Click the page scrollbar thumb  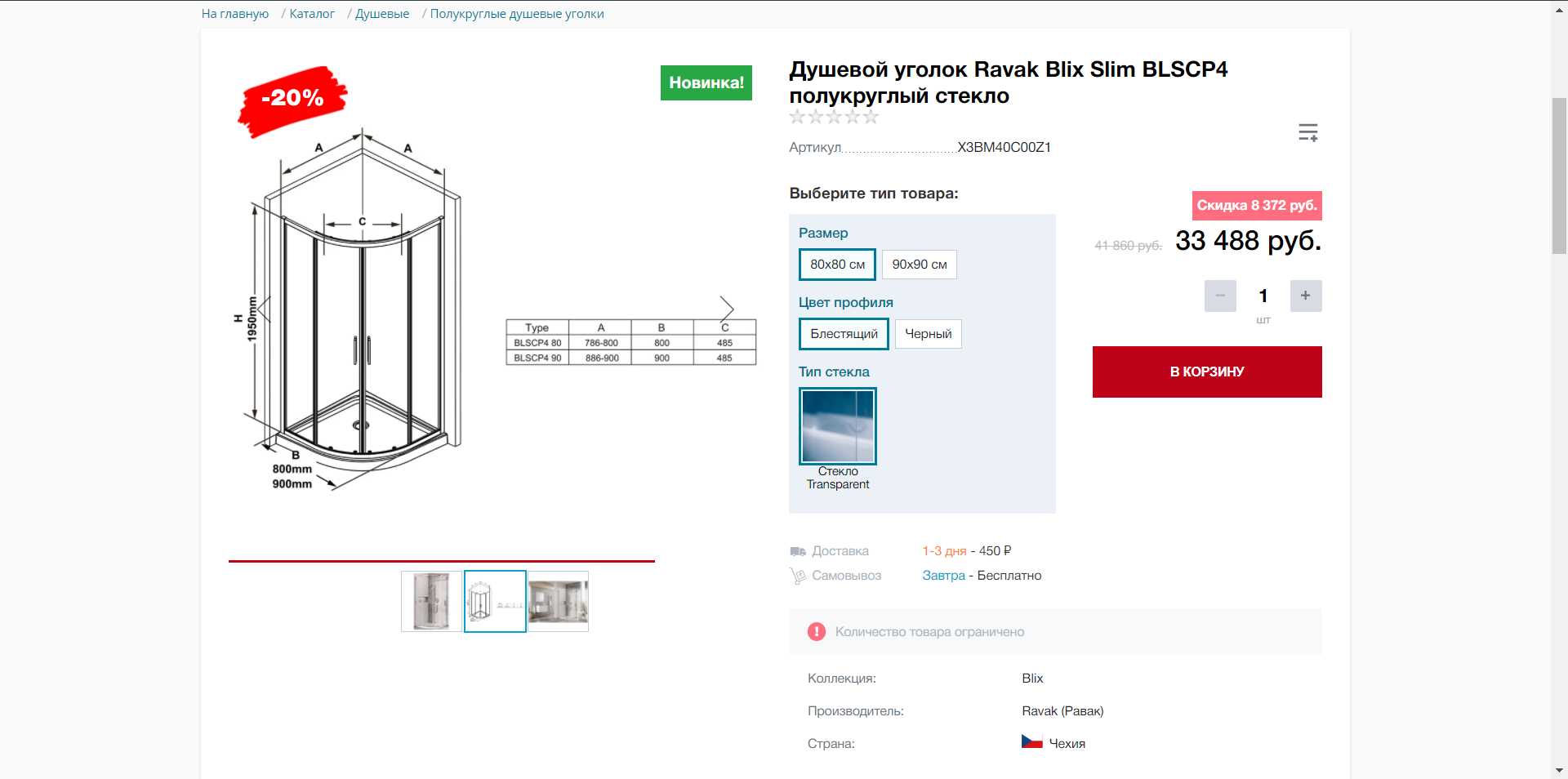click(1559, 176)
